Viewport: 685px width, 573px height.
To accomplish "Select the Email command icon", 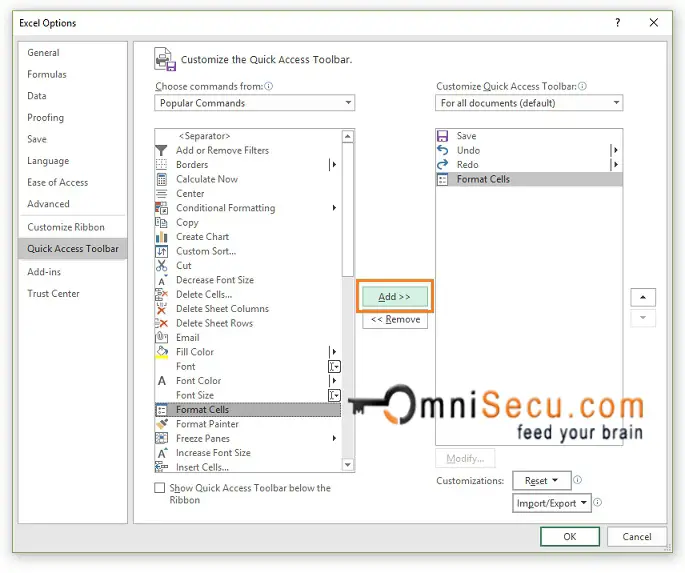I will pyautogui.click(x=161, y=338).
